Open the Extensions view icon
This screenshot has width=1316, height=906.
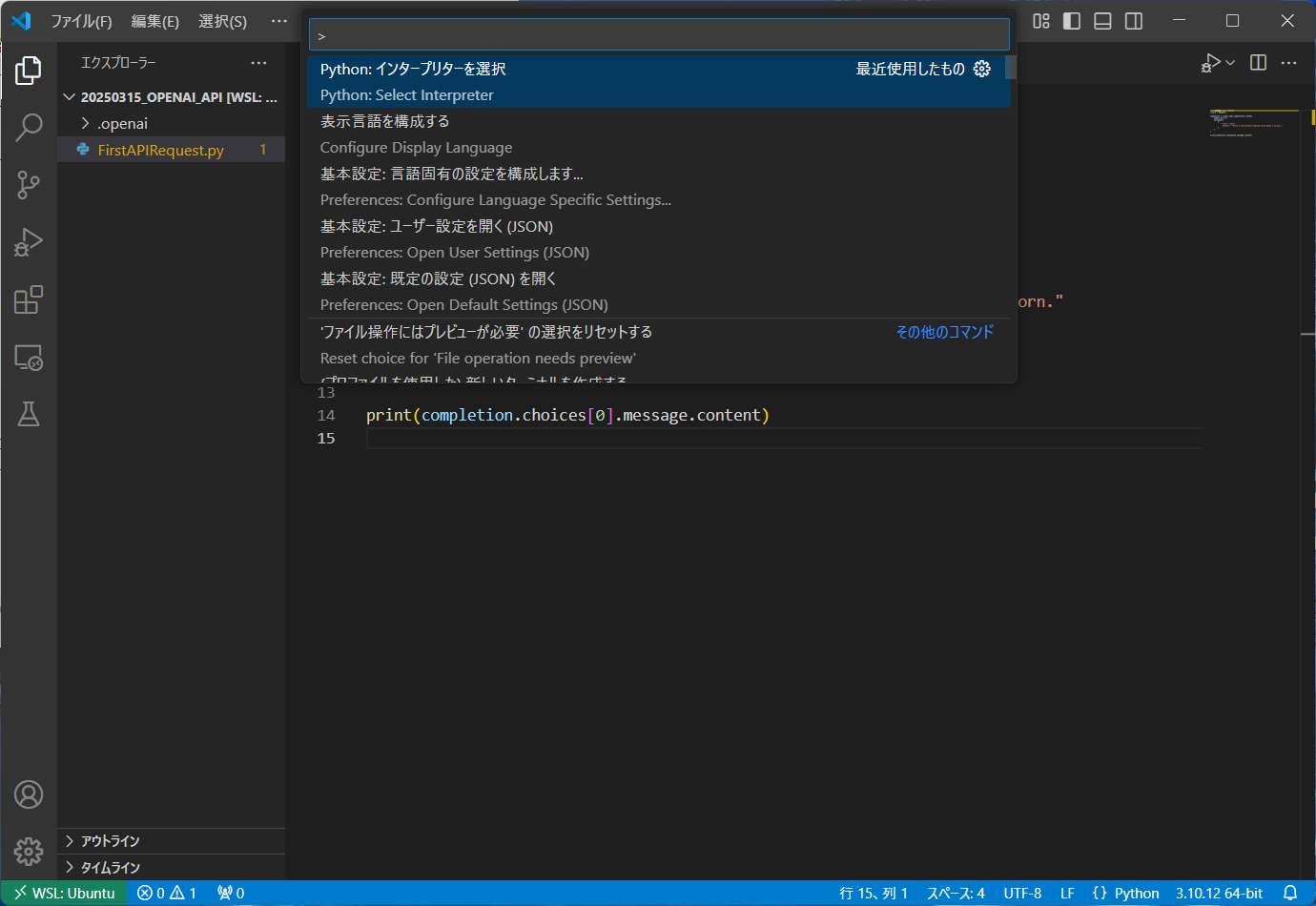pyautogui.click(x=29, y=299)
